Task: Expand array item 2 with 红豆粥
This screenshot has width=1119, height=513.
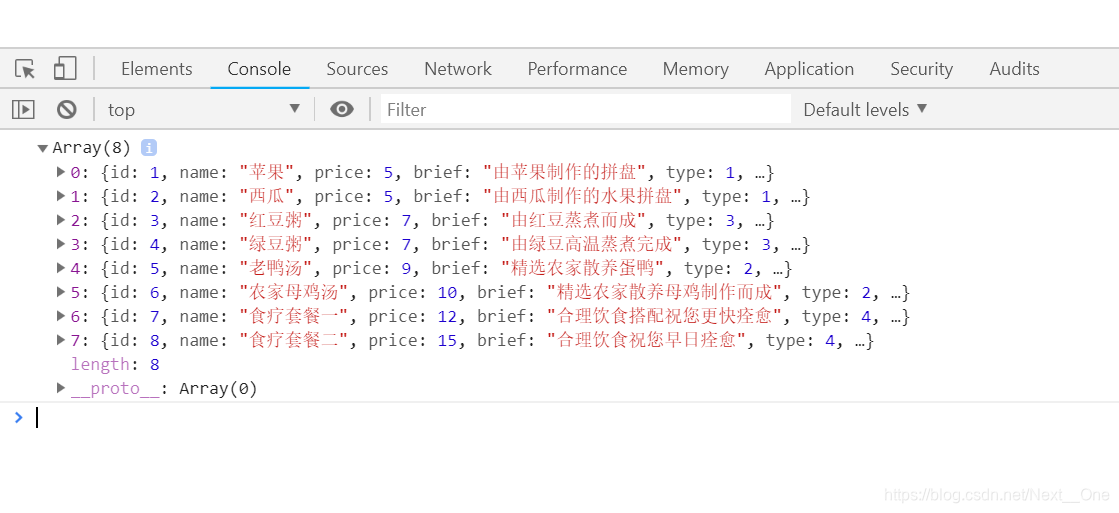Action: (61, 220)
